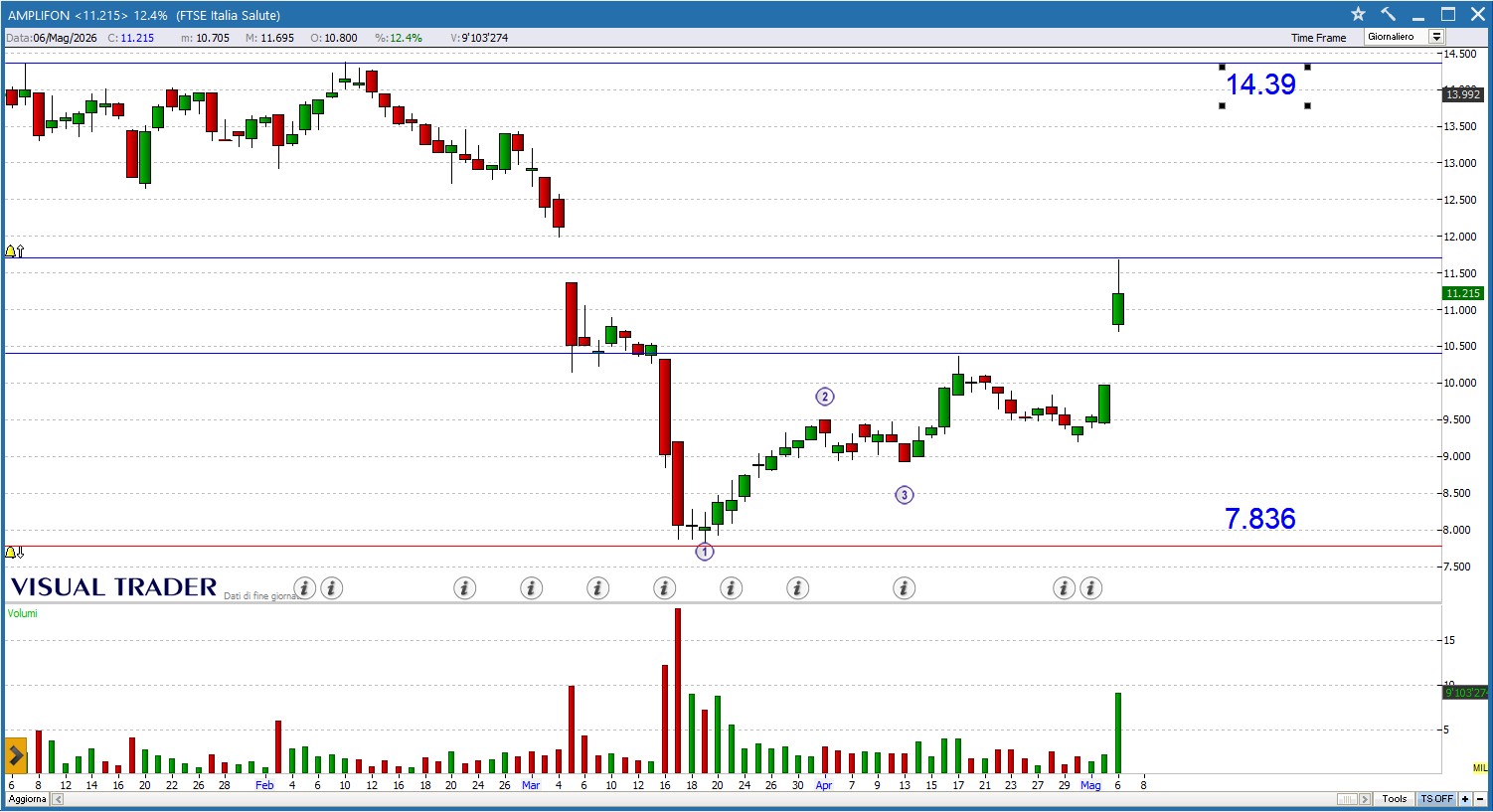Click the 'AMPLIFON <11.215> 12.4%' title text
Viewport: 1493px width, 812px height.
click(87, 15)
